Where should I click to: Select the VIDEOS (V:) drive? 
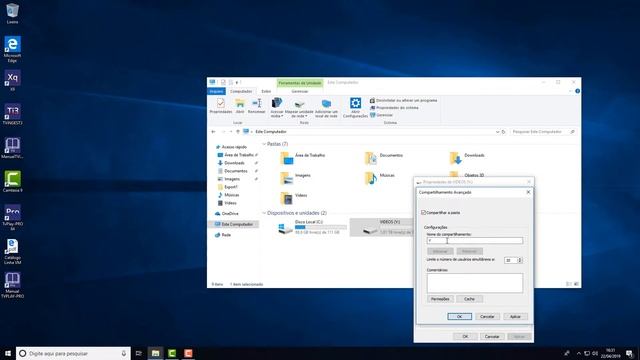click(x=382, y=227)
